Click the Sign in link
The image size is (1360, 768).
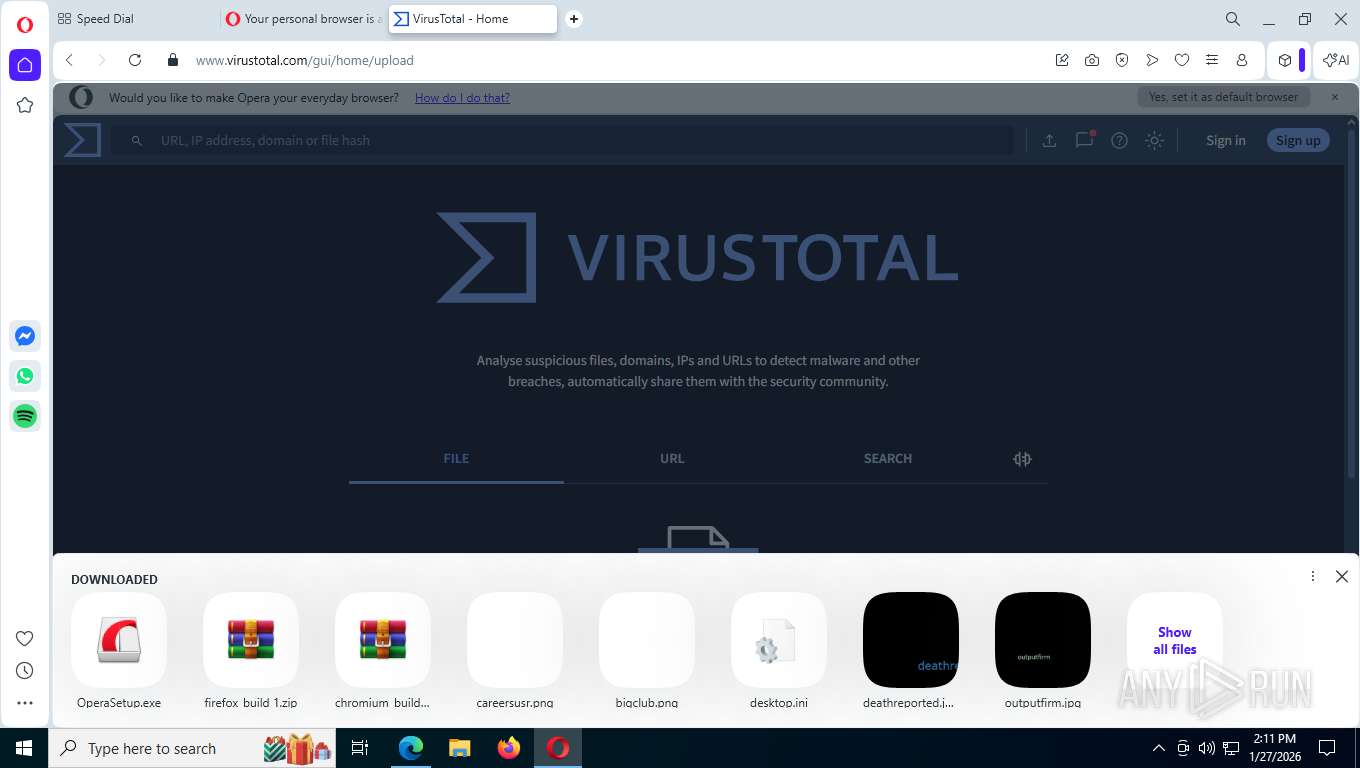(1226, 141)
